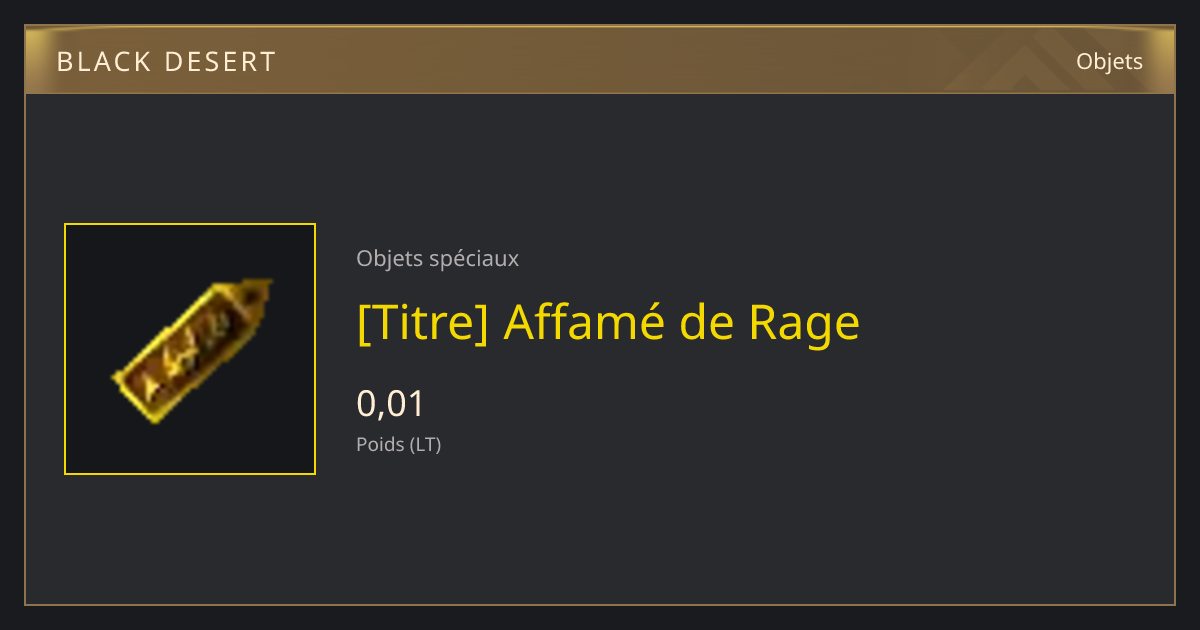
Task: Click the [Titre] prefix of the item name
Action: 422,322
